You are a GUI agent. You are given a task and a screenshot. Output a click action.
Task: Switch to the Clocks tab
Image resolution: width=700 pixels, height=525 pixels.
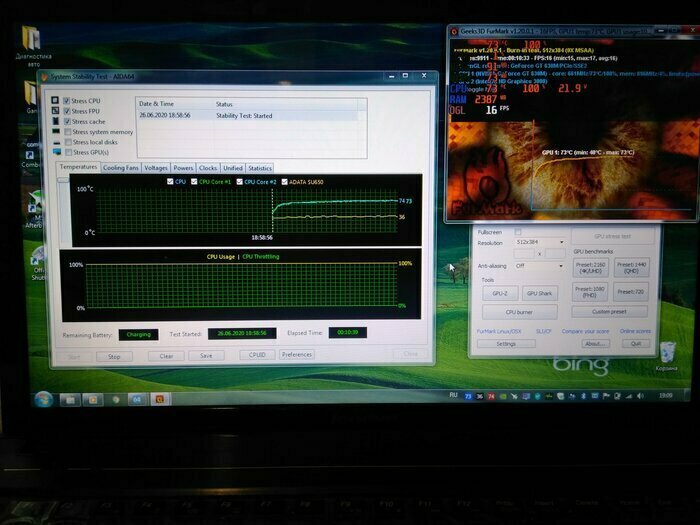coord(208,168)
